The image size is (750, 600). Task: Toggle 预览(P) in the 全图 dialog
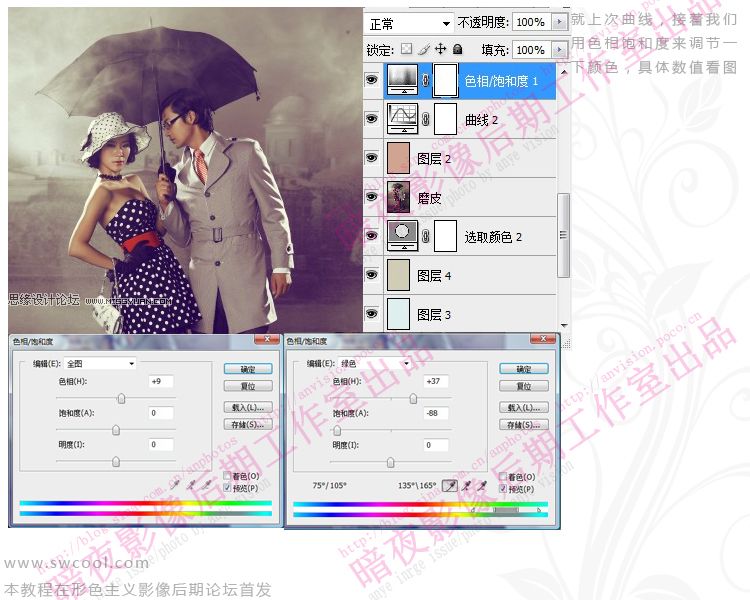[227, 488]
